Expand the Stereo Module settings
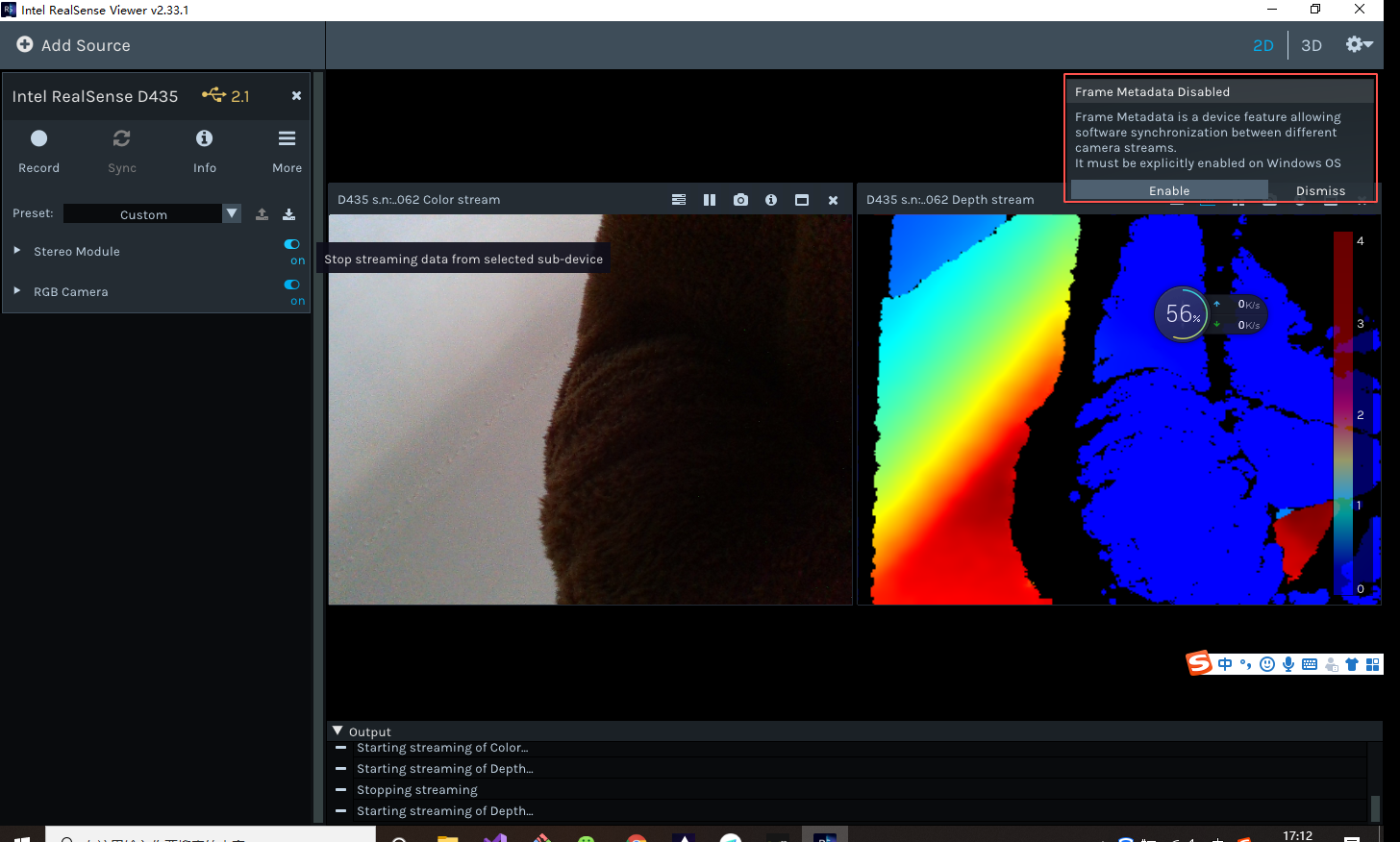Image resolution: width=1400 pixels, height=842 pixels. click(16, 251)
